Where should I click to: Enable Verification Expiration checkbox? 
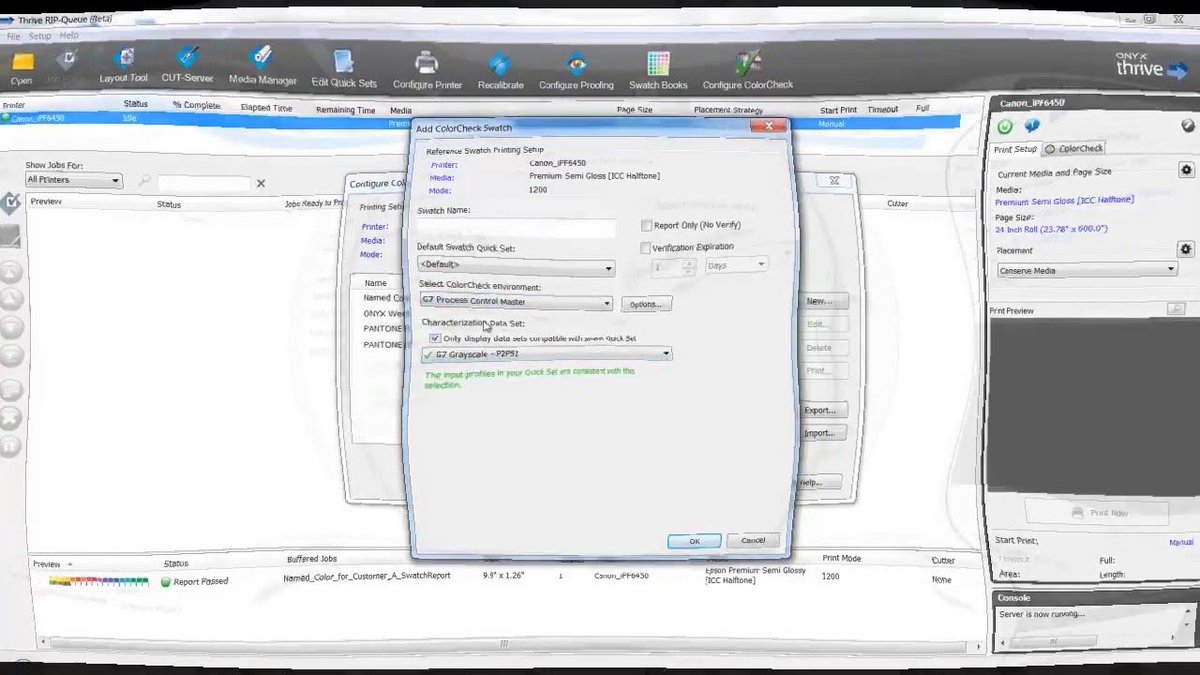click(x=646, y=248)
